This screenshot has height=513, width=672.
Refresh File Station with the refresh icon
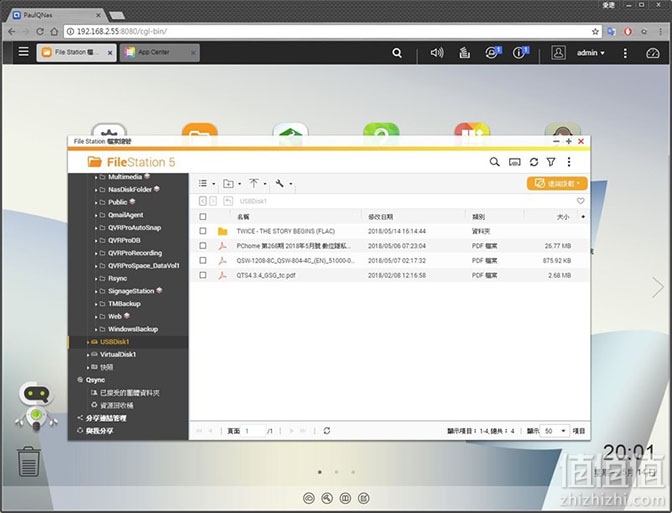pos(534,162)
